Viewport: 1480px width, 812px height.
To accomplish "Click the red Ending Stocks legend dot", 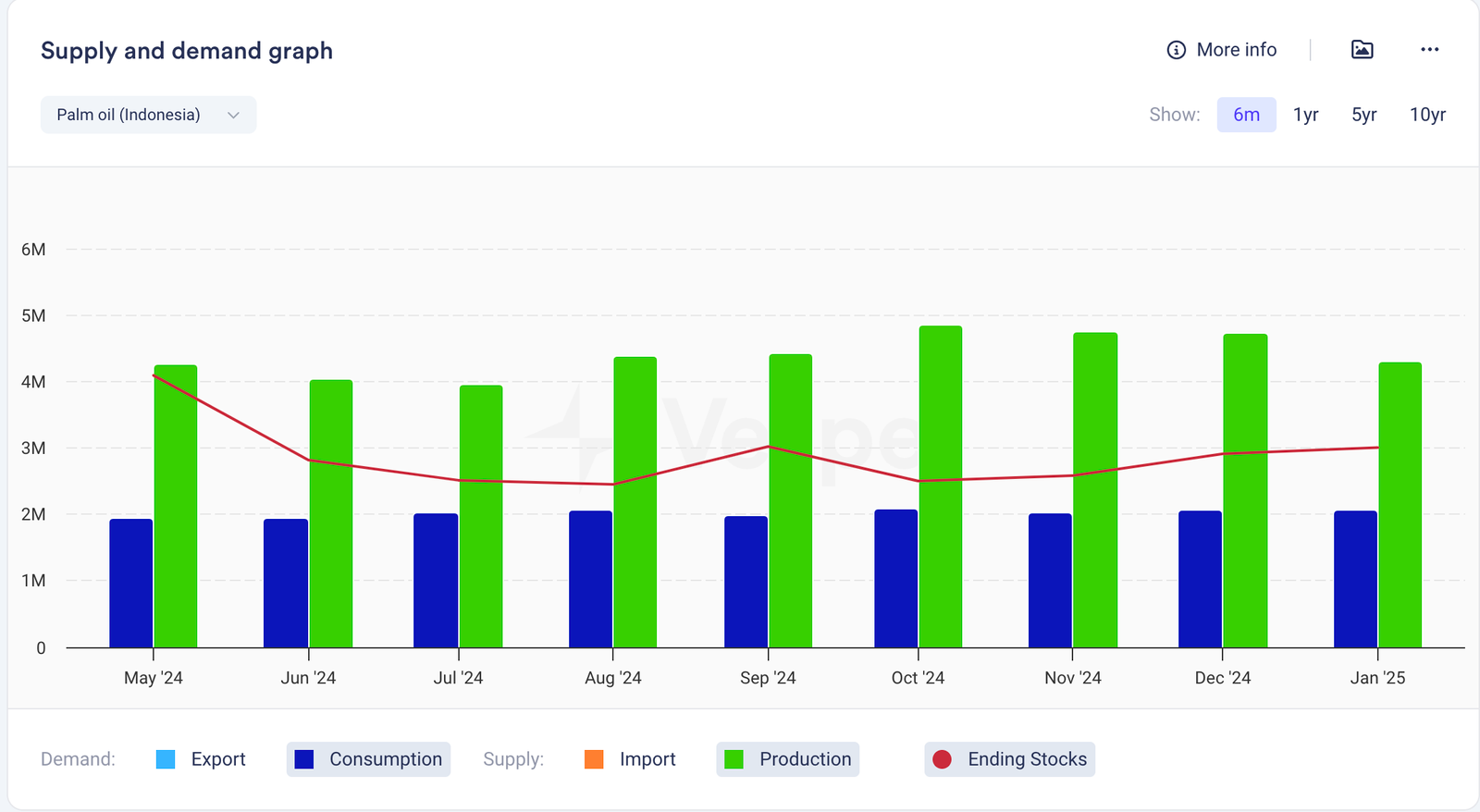I will 942,759.
